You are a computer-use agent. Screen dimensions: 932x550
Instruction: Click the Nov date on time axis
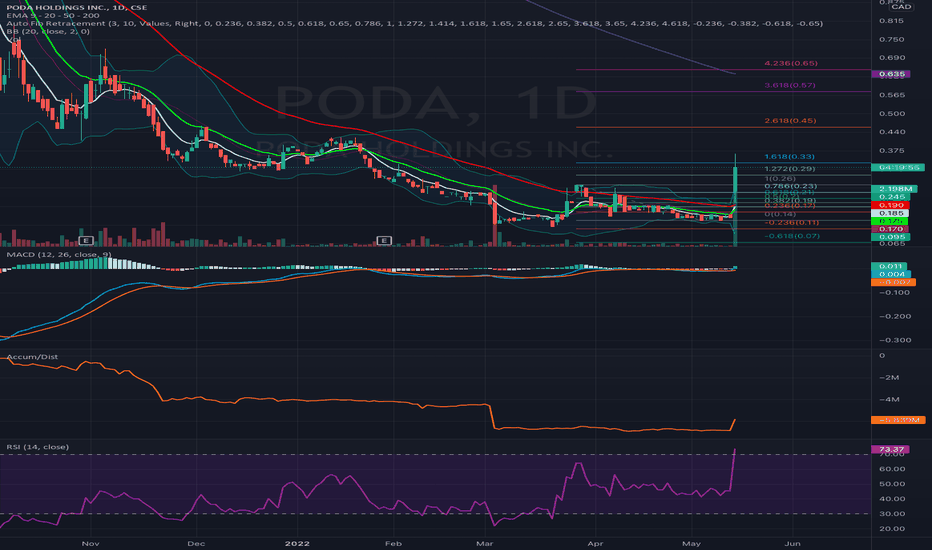90,543
